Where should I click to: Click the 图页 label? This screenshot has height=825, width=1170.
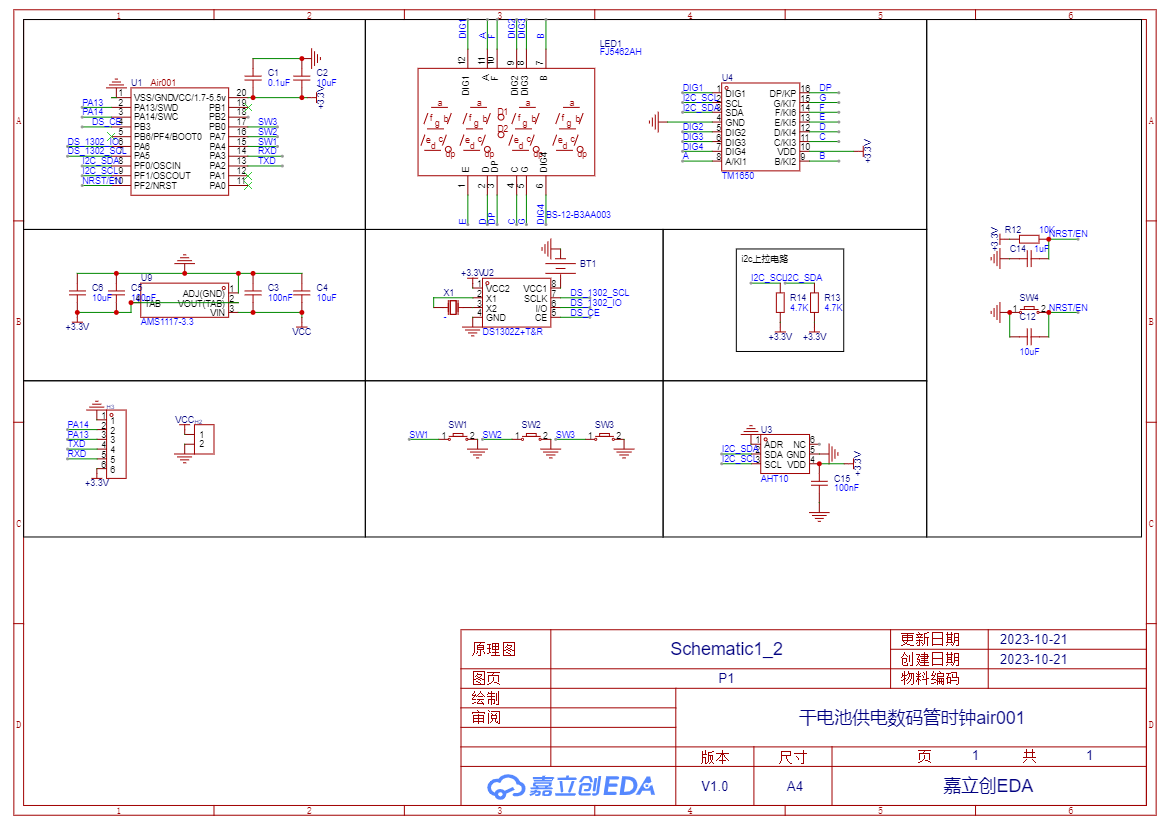[x=486, y=678]
